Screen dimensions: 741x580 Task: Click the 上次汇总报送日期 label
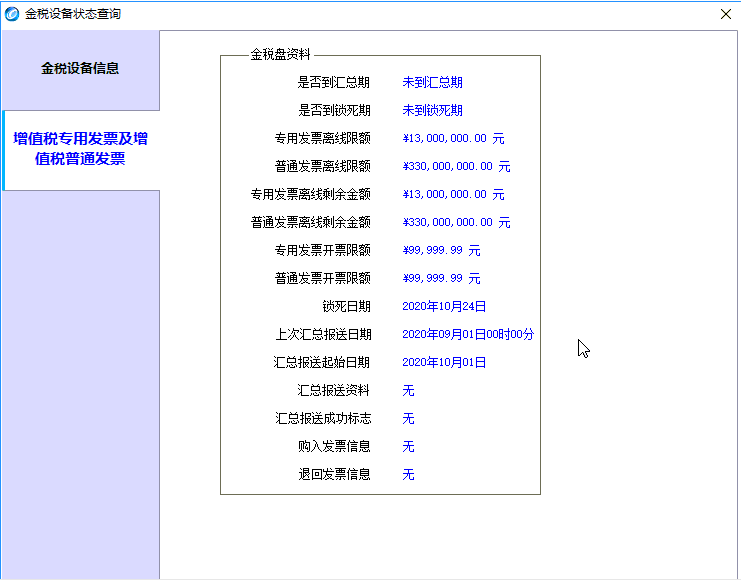(323, 334)
